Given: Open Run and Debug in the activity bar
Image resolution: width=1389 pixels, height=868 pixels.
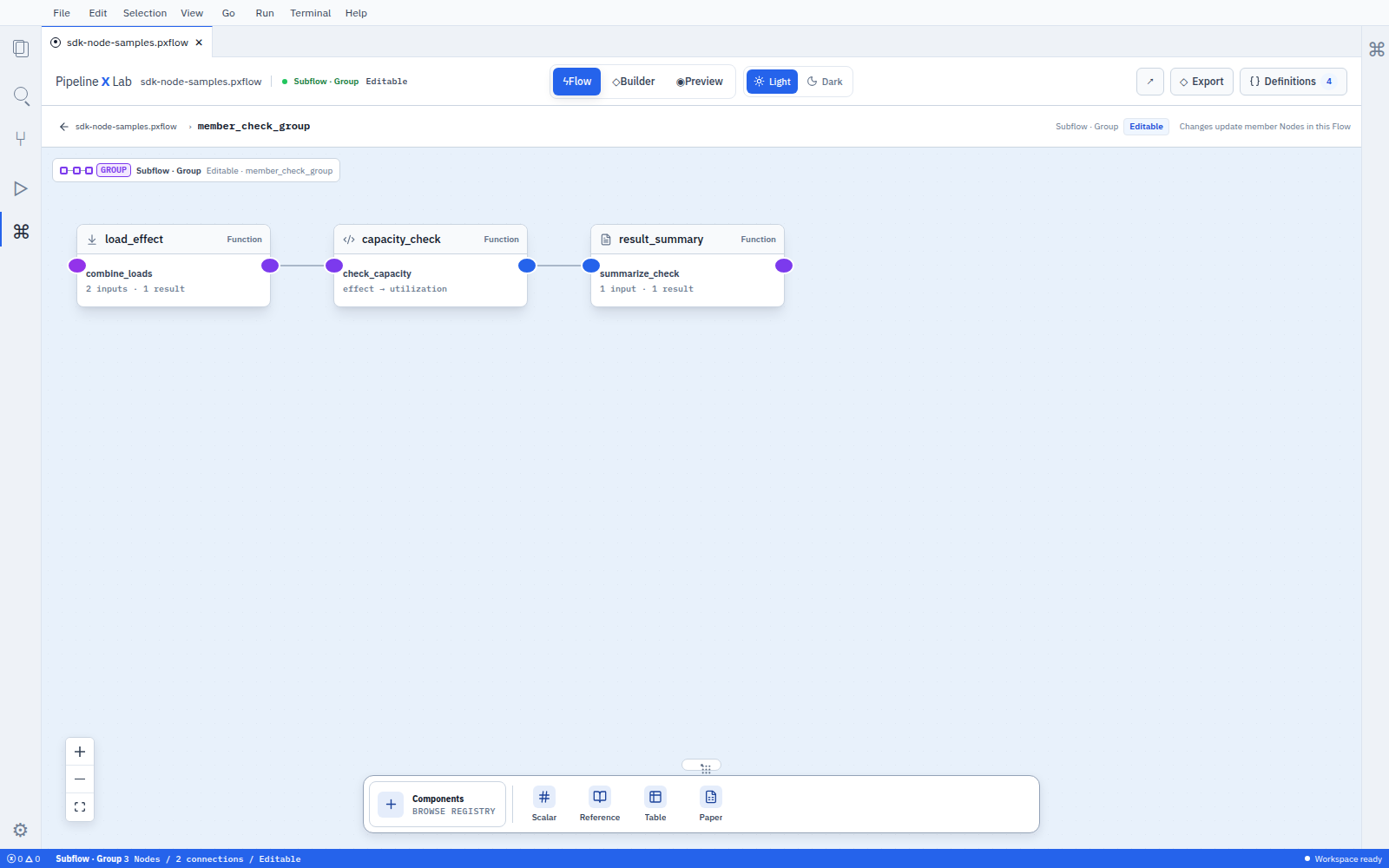Looking at the screenshot, I should point(21,188).
